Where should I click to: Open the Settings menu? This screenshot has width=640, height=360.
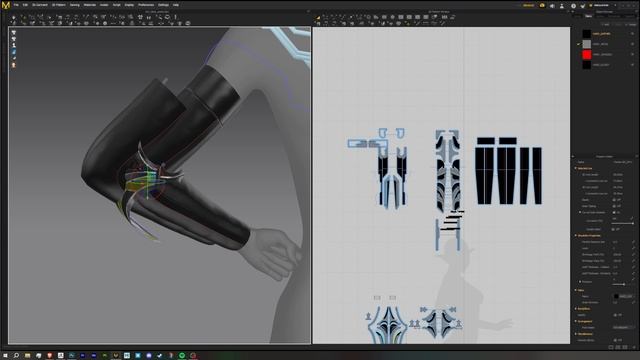click(163, 5)
